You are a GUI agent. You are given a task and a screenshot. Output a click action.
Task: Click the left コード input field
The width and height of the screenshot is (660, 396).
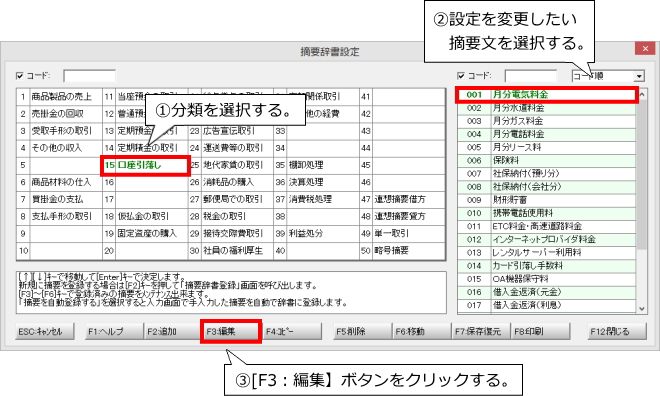[89, 76]
